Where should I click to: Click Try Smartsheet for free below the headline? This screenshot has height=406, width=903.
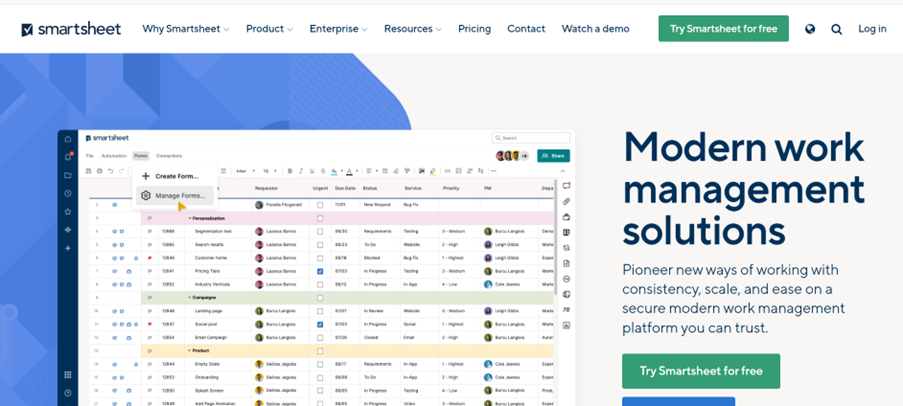click(x=701, y=371)
